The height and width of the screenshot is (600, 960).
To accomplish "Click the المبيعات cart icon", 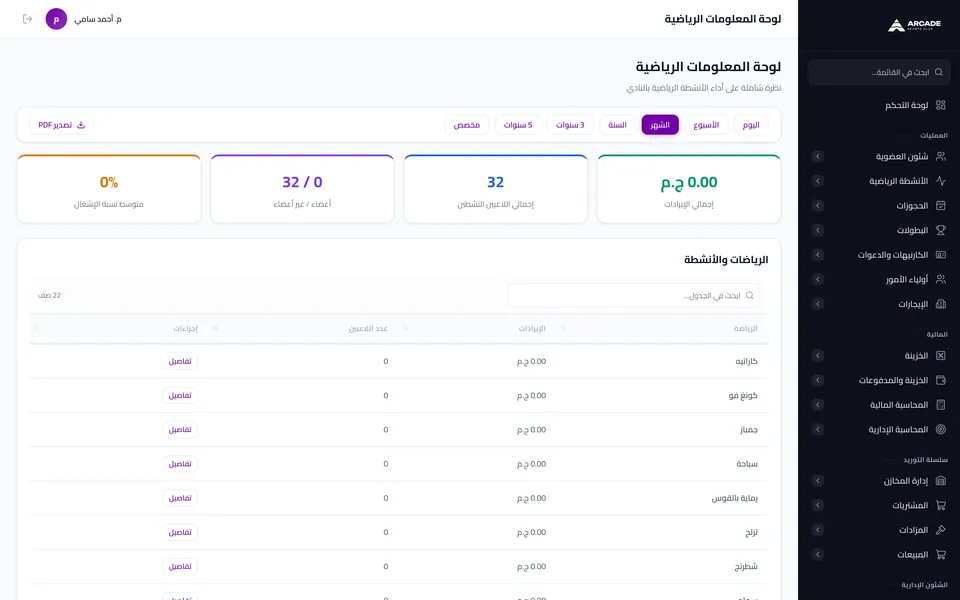I will coord(941,555).
